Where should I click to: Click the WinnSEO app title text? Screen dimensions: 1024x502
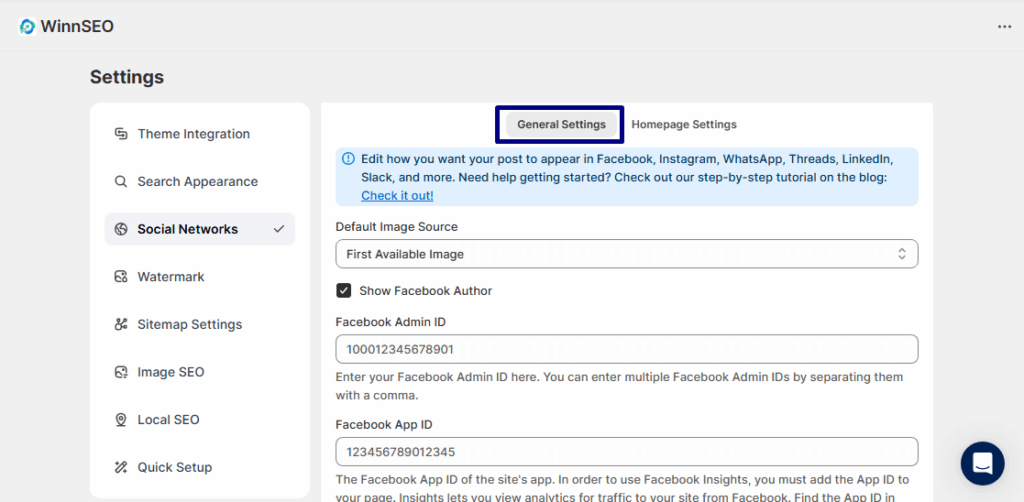tap(77, 27)
